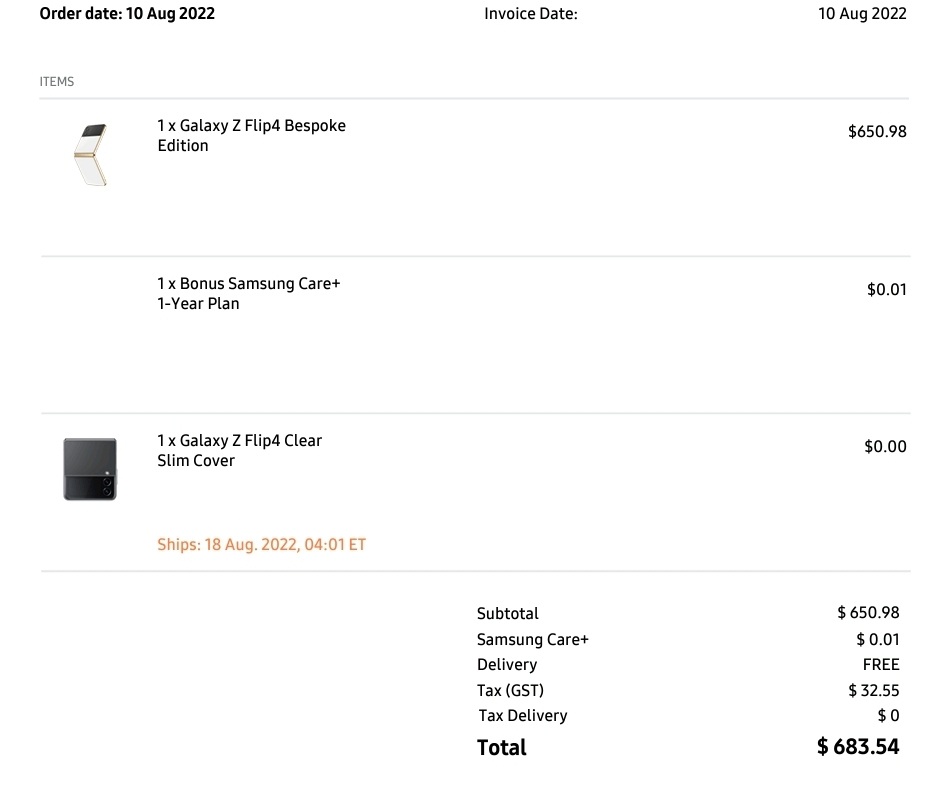Click the bold Total label
This screenshot has width=952, height=796.
click(x=501, y=747)
